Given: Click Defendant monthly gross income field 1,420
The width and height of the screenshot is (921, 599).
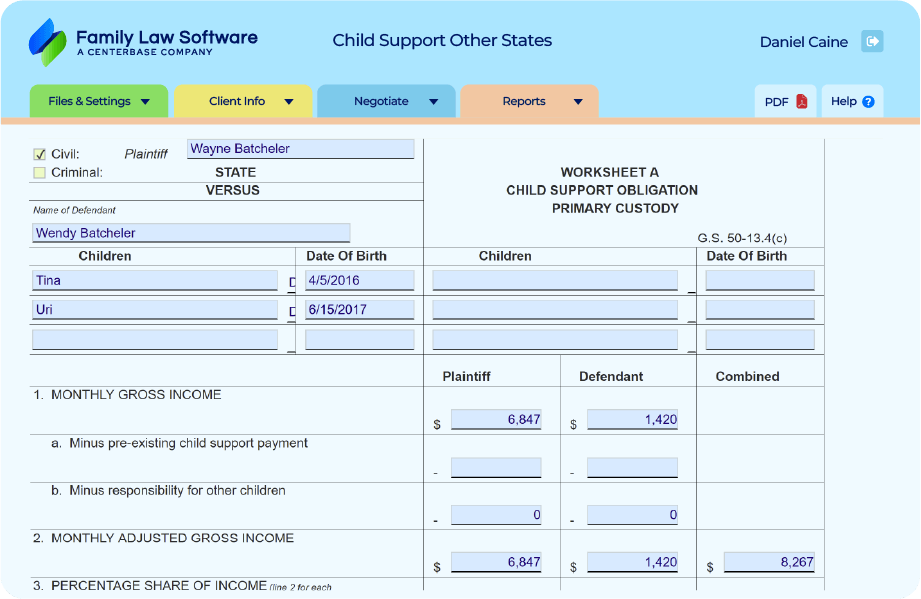Looking at the screenshot, I should click(x=632, y=420).
